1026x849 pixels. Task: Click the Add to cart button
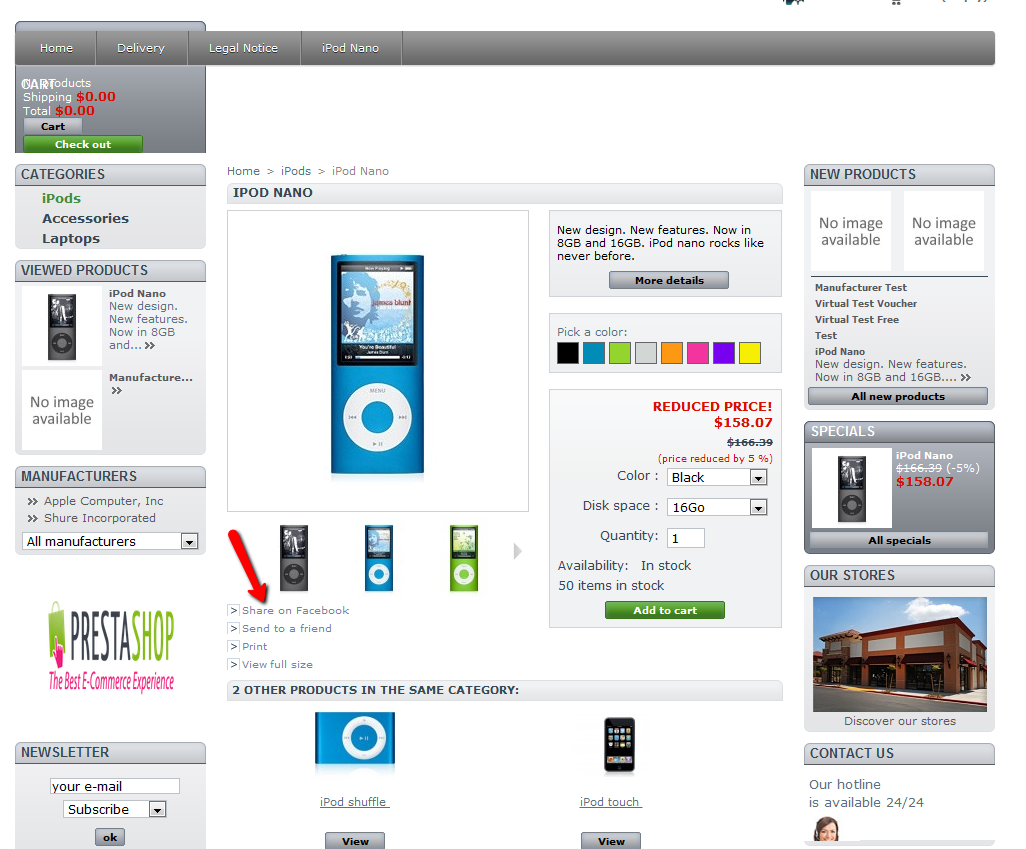(665, 610)
